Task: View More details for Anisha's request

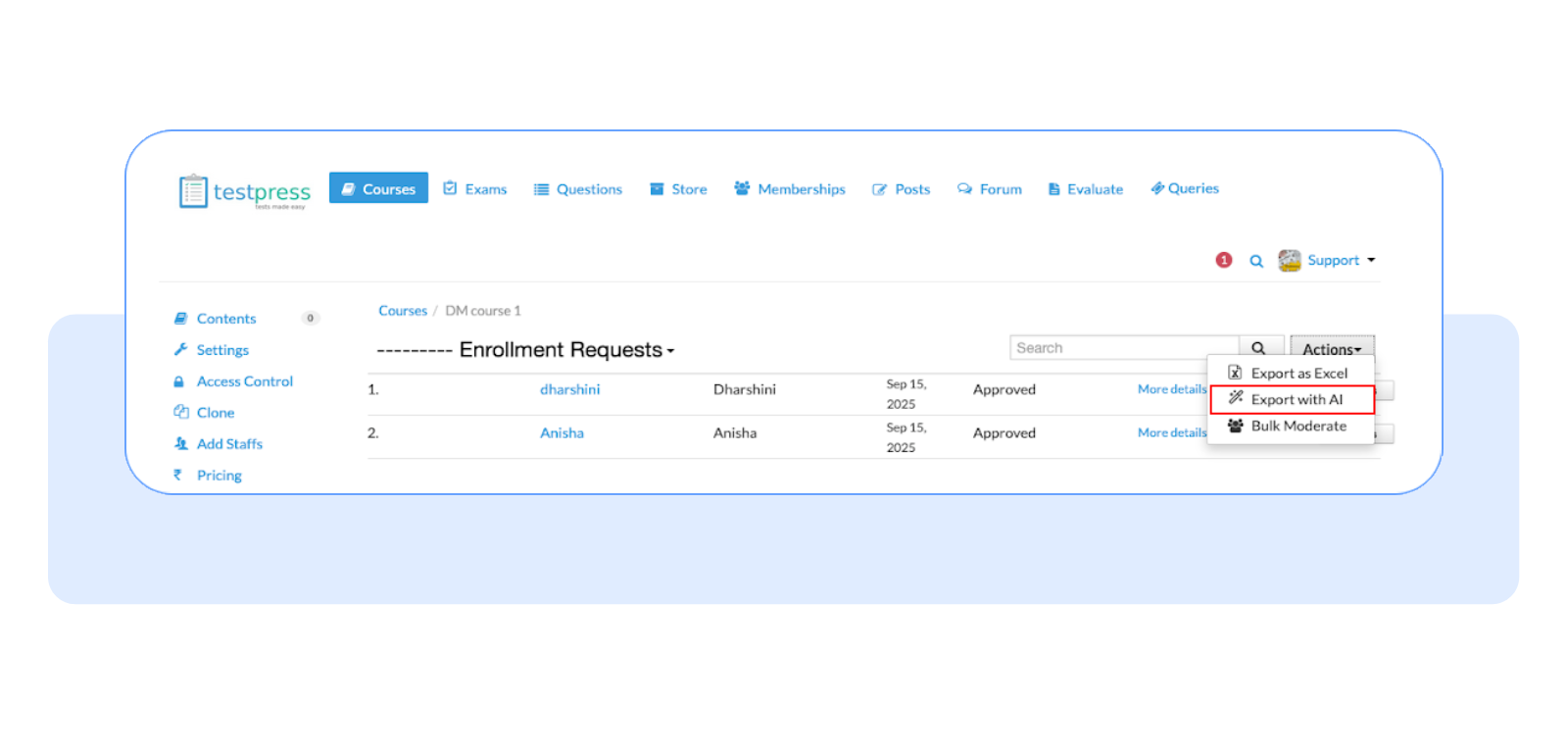Action: tap(1171, 432)
